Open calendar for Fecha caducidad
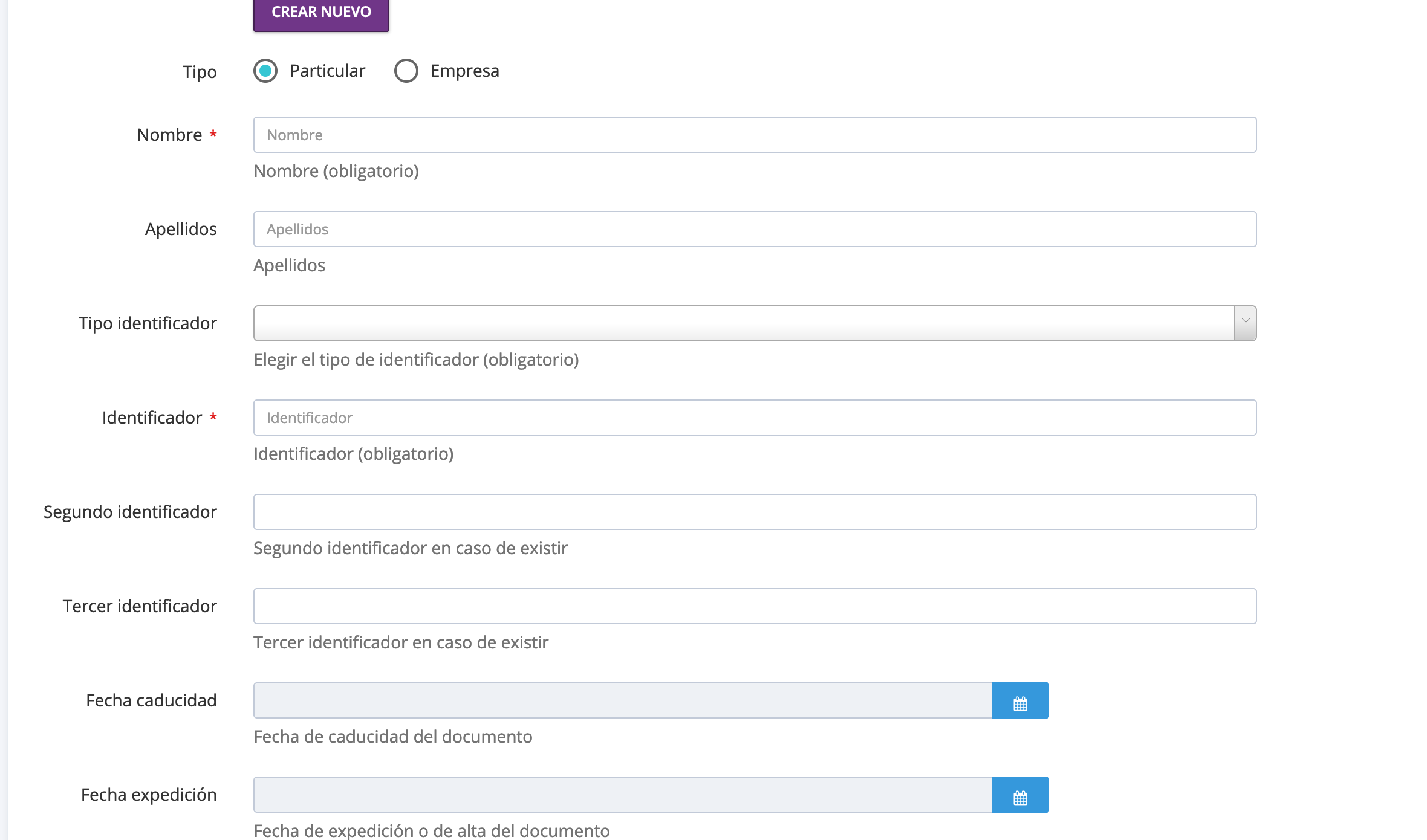Viewport: 1427px width, 840px height. [x=1020, y=701]
